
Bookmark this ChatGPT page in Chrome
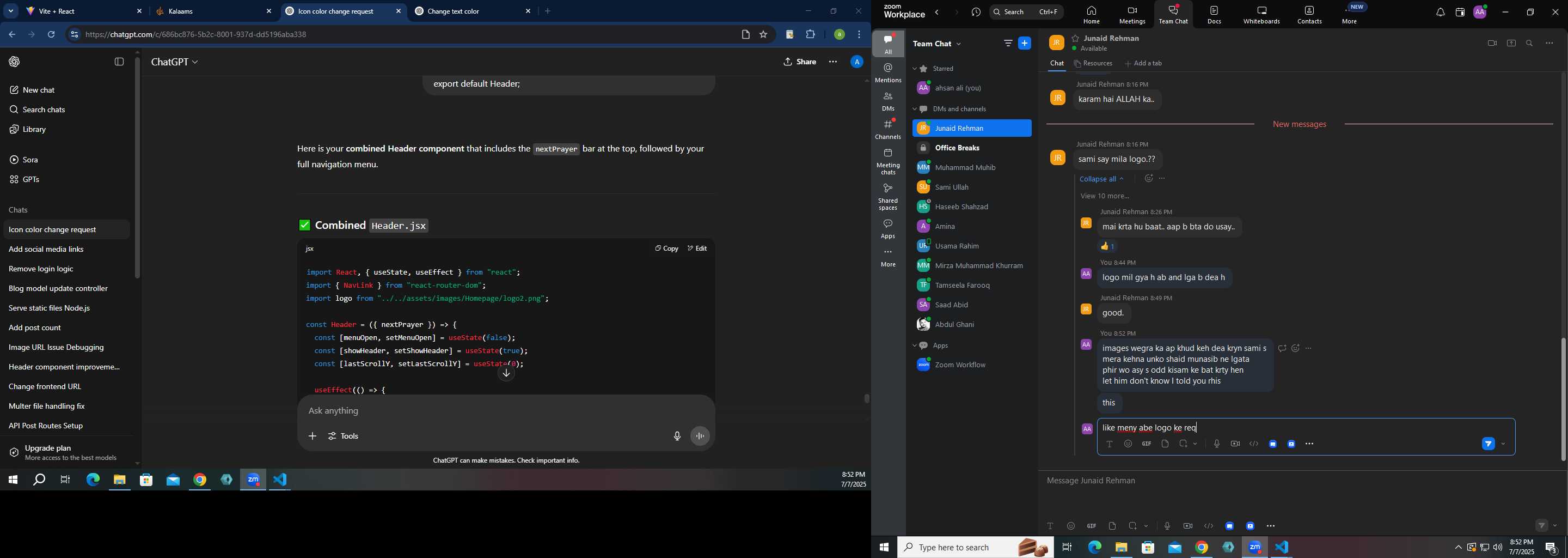pos(763,35)
